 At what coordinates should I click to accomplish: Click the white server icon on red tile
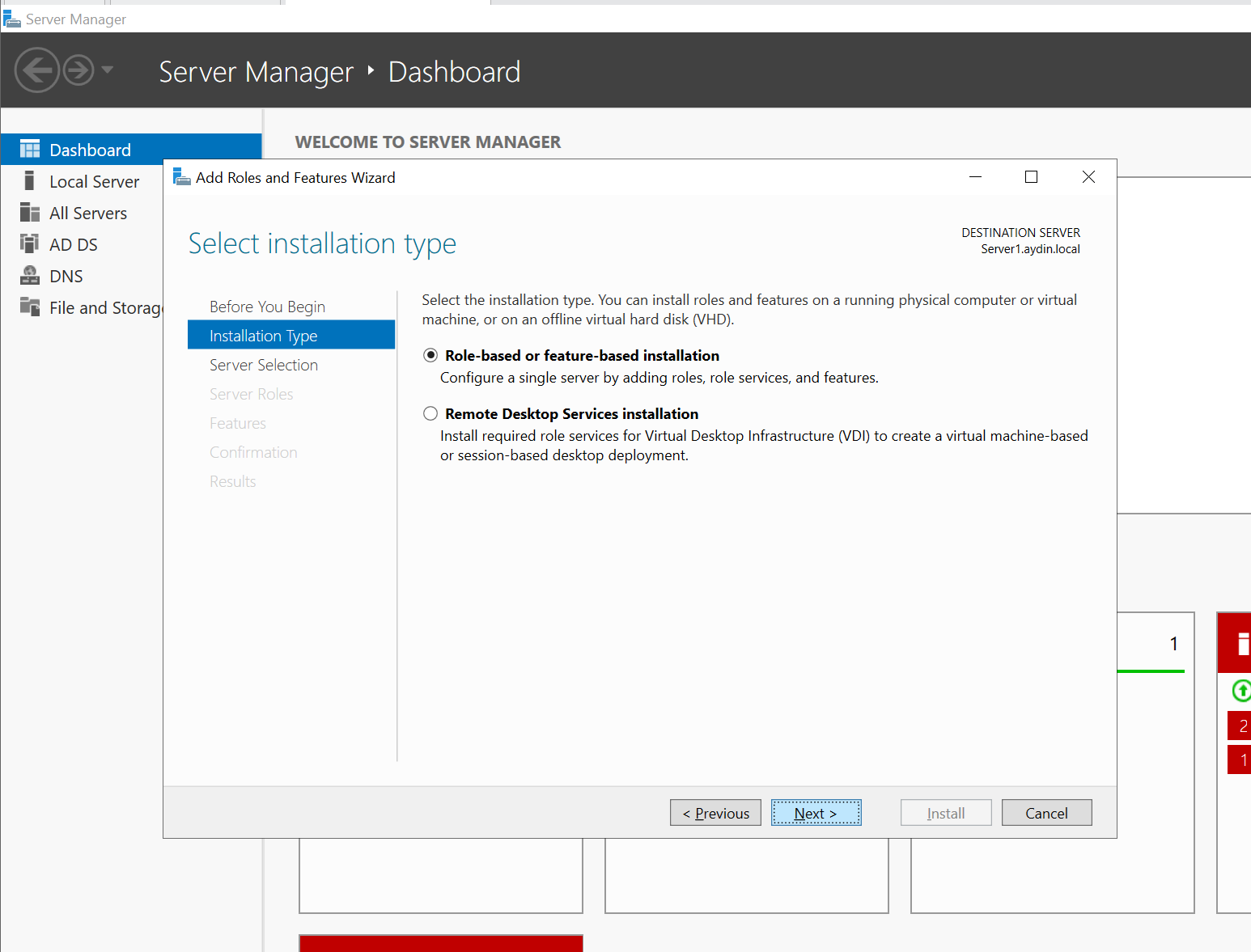[x=1244, y=644]
